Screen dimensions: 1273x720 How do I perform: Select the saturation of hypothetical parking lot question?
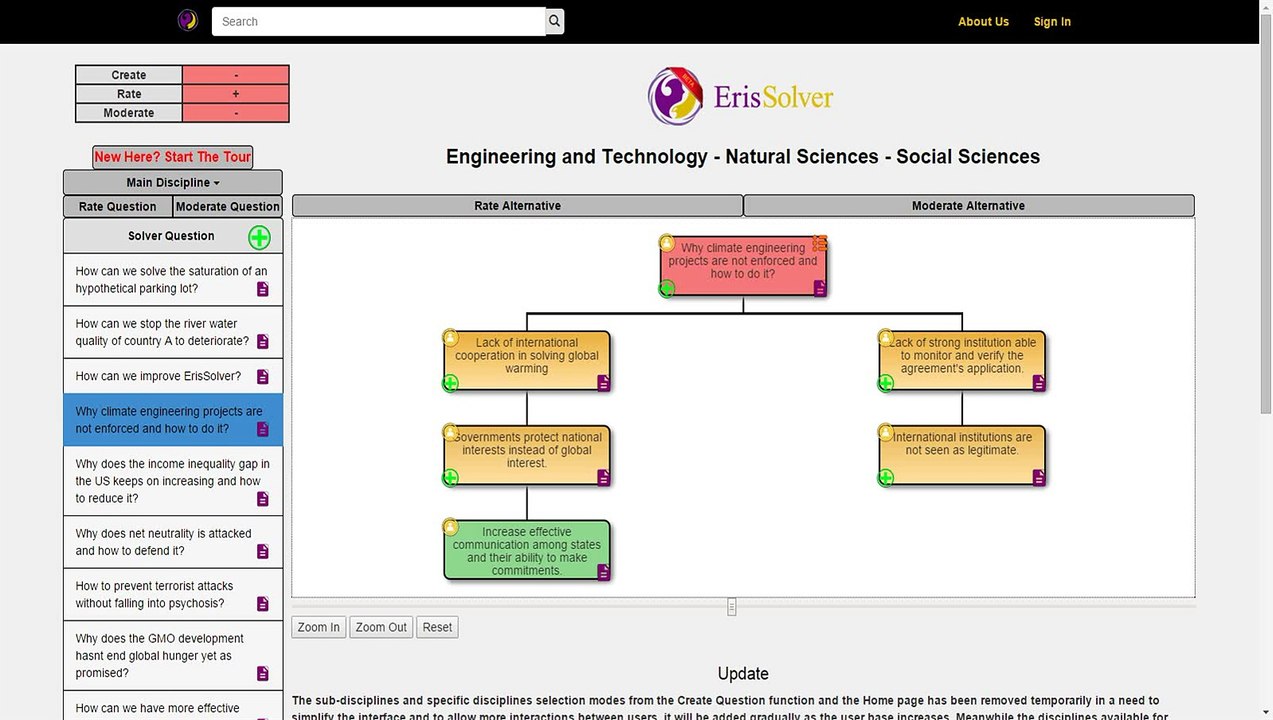click(x=173, y=280)
